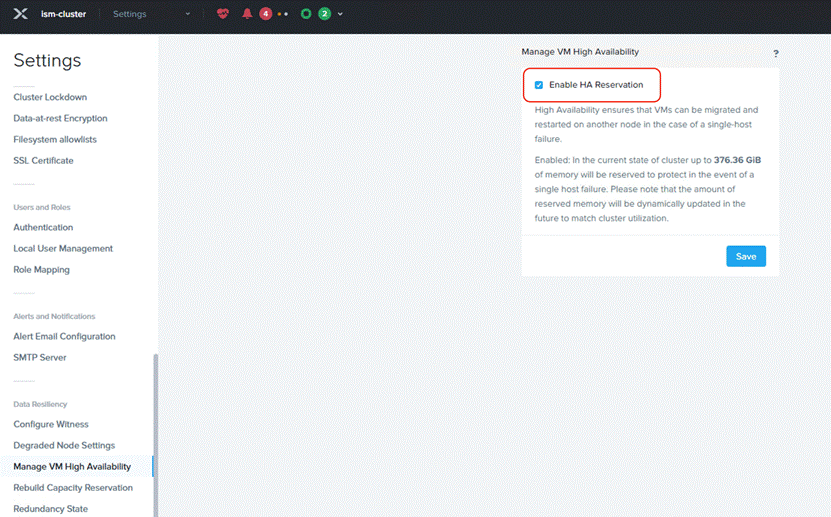Open SMTP Server settings
The width and height of the screenshot is (831, 517).
pyautogui.click(x=40, y=358)
